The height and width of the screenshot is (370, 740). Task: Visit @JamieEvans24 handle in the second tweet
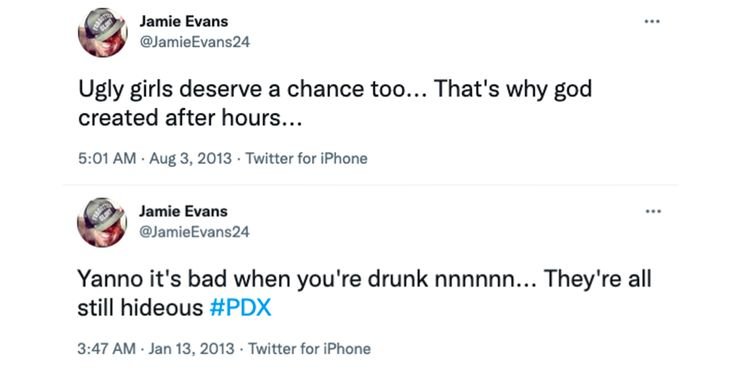tap(194, 232)
